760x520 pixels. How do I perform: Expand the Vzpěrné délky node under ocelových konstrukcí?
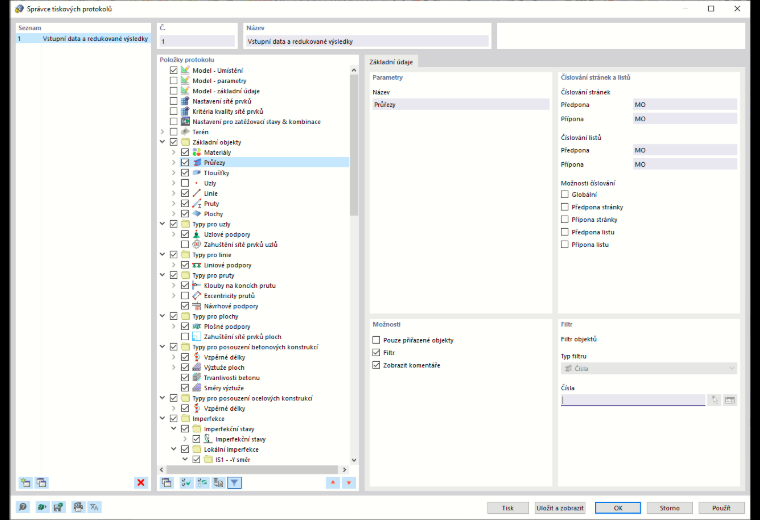point(174,409)
